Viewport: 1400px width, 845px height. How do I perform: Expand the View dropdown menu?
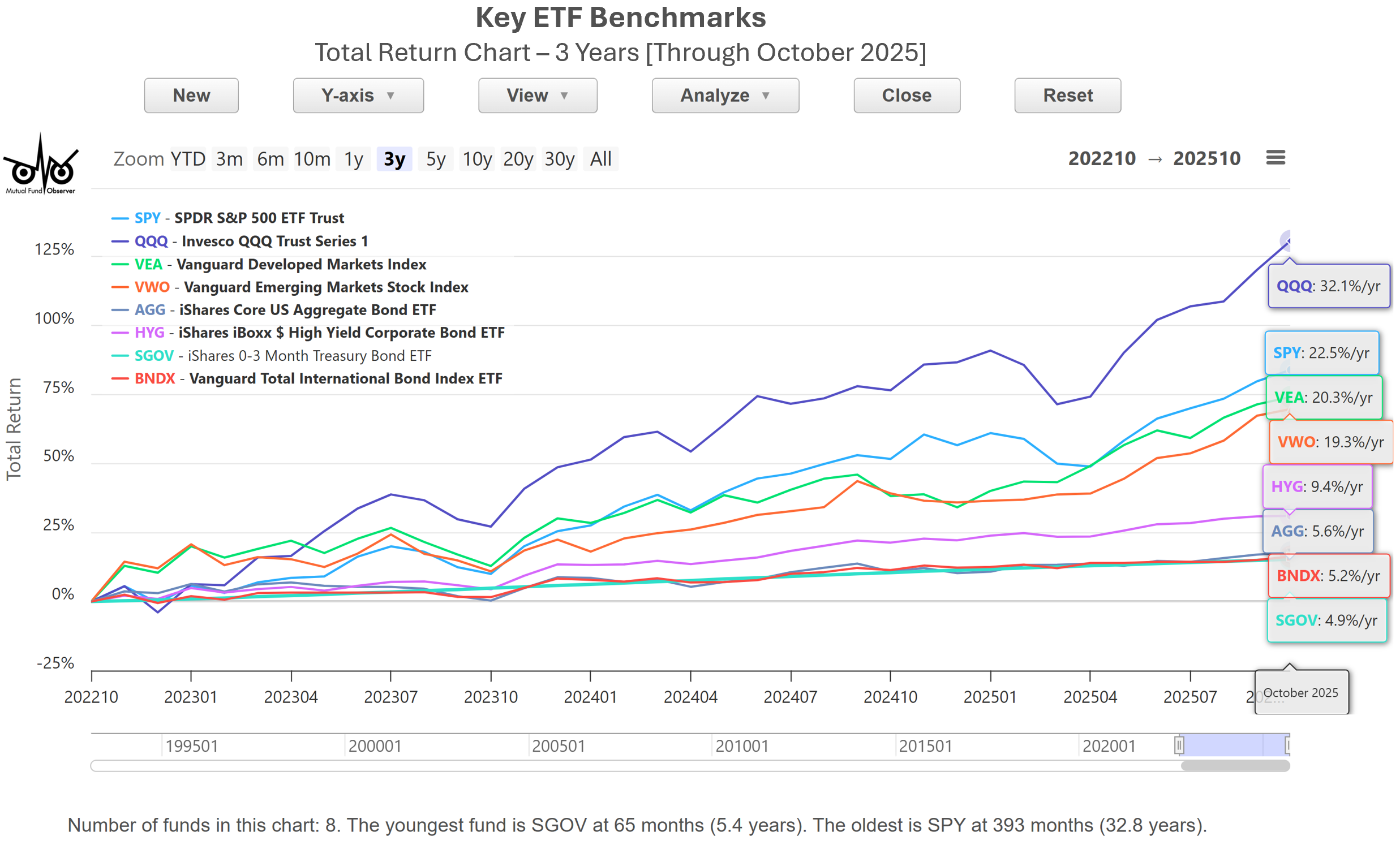pyautogui.click(x=538, y=96)
